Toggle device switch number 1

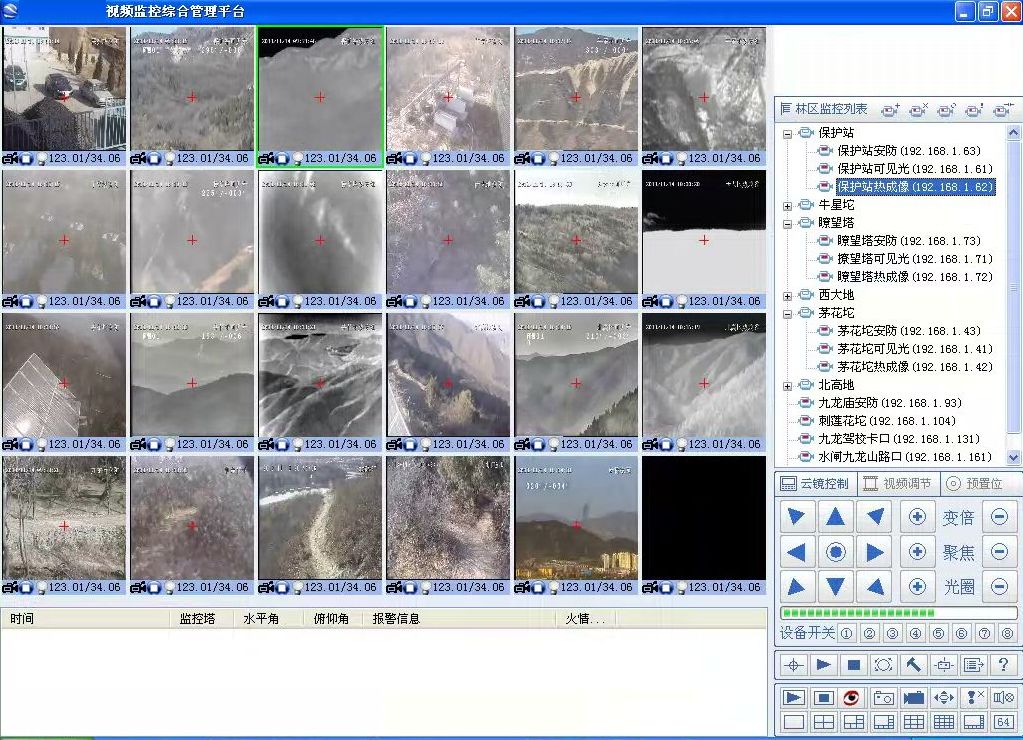(845, 633)
